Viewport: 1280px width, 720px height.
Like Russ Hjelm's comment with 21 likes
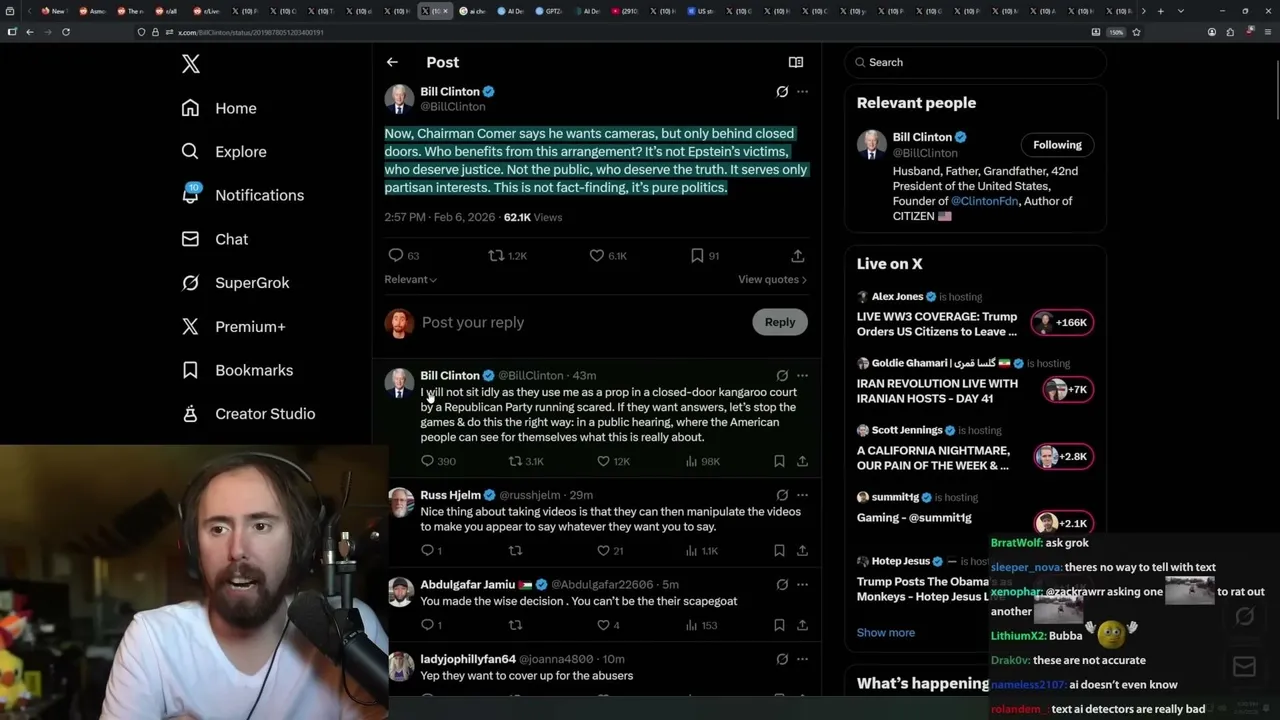tap(603, 550)
